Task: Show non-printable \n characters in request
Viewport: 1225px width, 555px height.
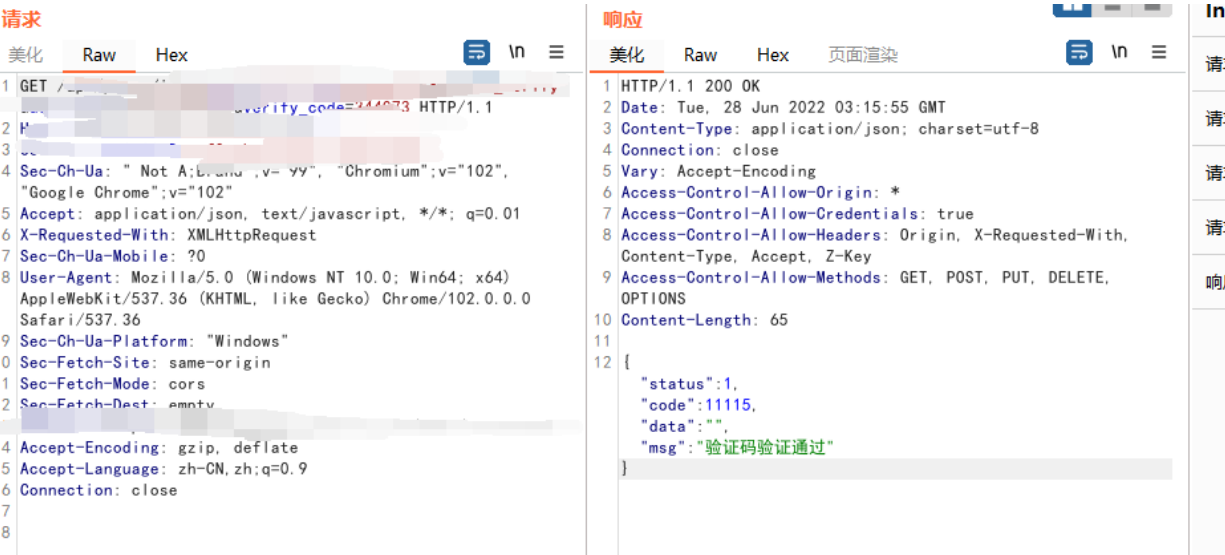Action: click(x=517, y=52)
